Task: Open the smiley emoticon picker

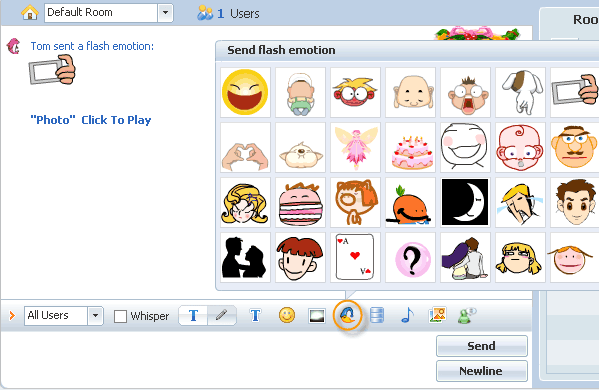Action: click(x=287, y=316)
